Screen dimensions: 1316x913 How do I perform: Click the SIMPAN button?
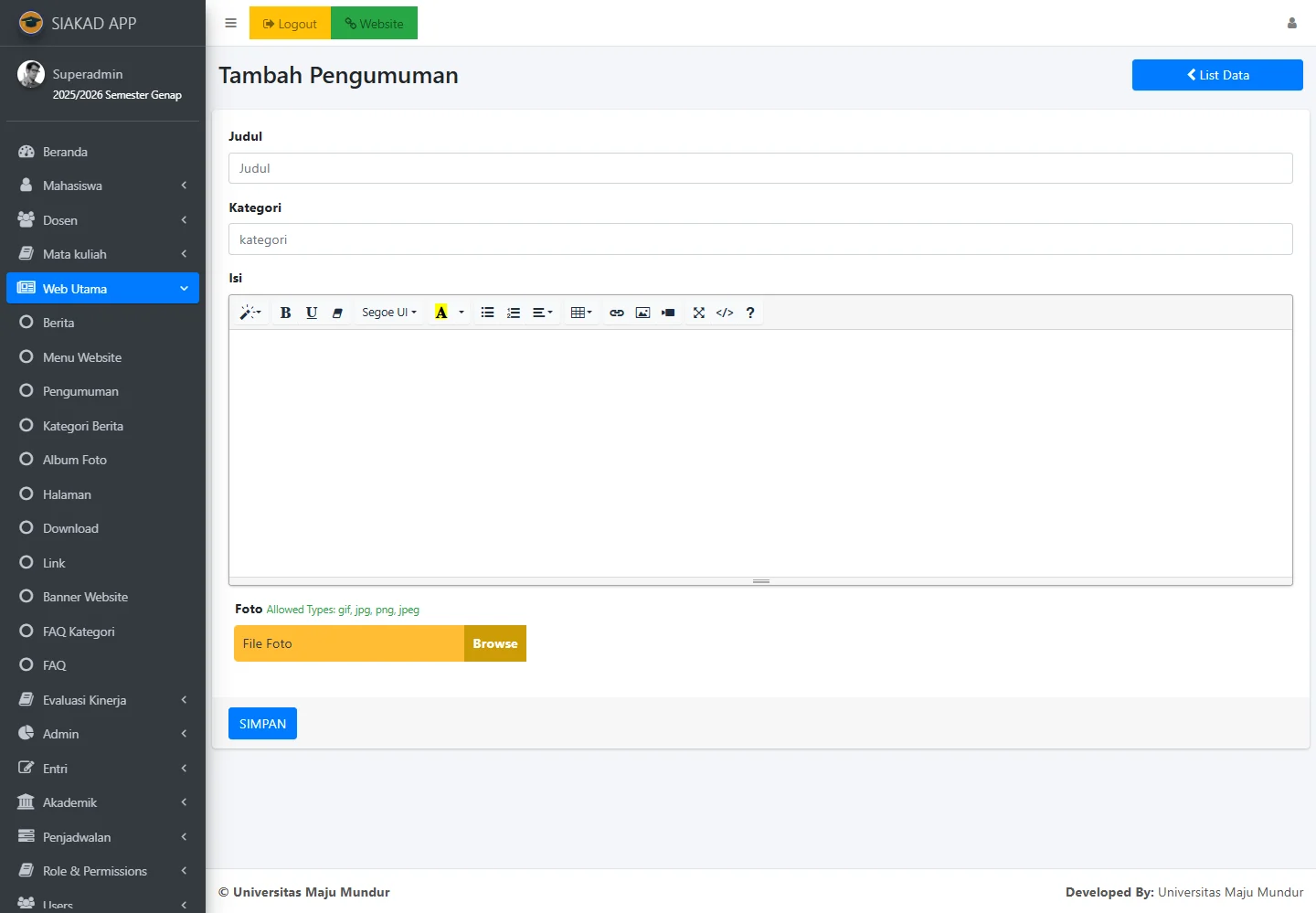(x=262, y=724)
